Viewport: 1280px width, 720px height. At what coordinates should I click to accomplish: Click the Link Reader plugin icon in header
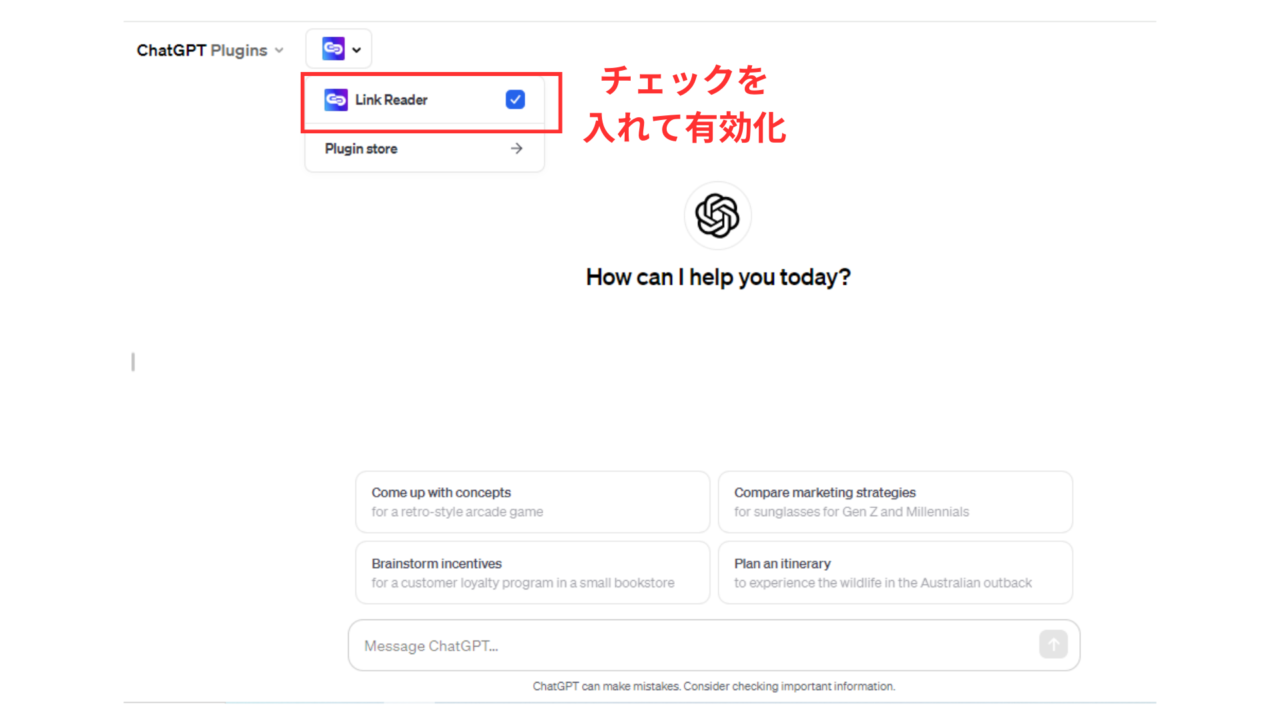[x=333, y=49]
